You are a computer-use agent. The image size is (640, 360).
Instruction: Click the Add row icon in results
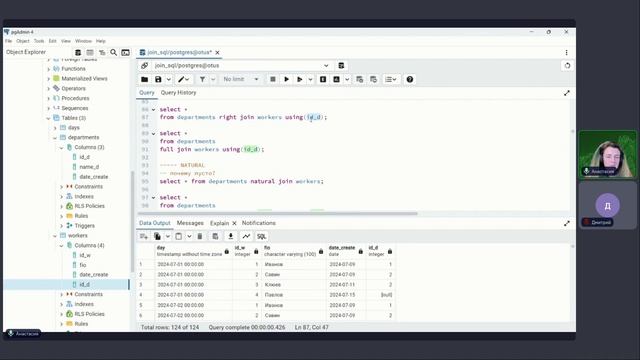[144, 236]
